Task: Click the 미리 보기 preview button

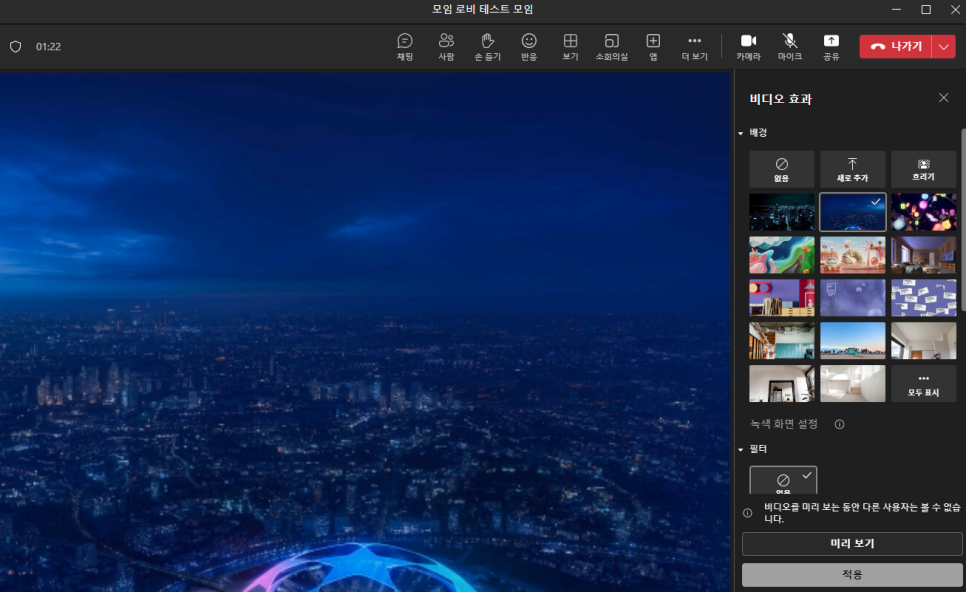Action: pos(852,543)
